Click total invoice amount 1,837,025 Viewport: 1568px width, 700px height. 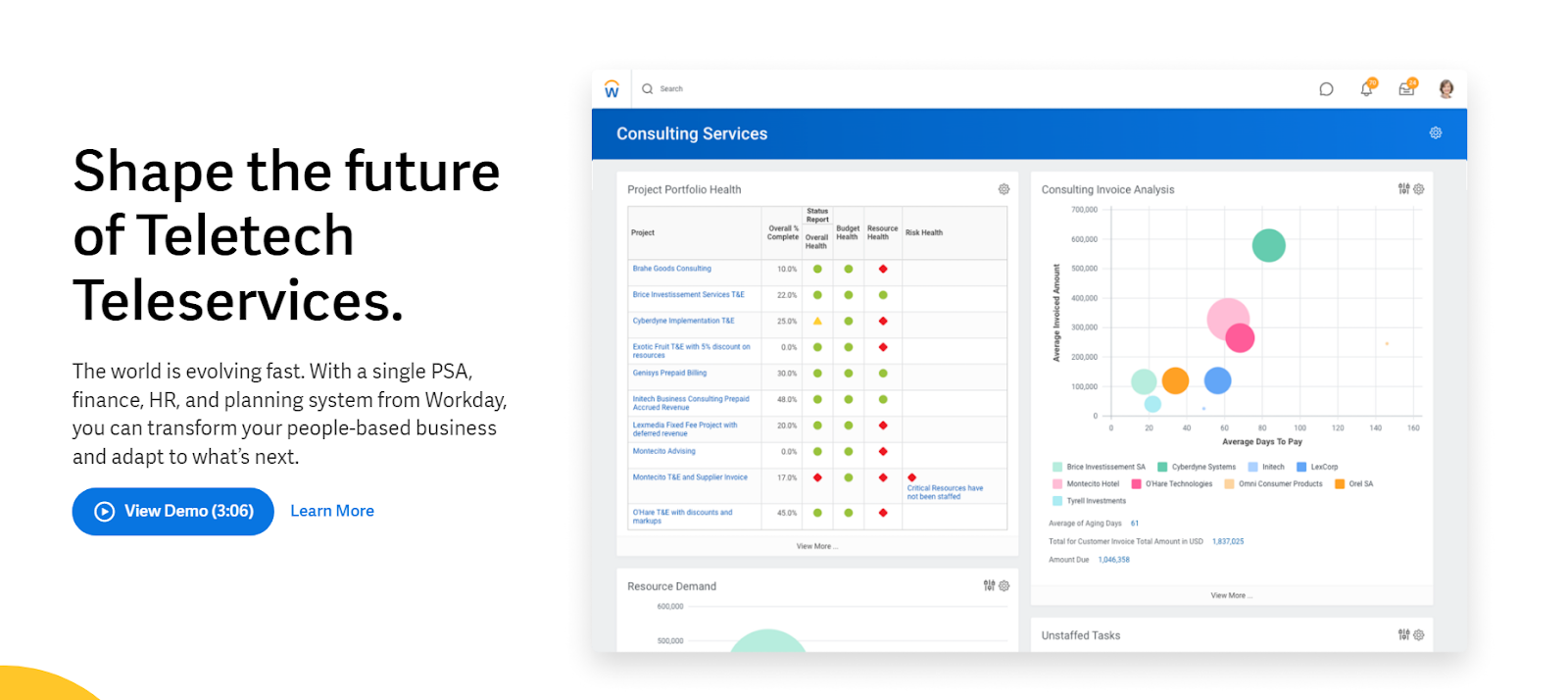[1228, 541]
